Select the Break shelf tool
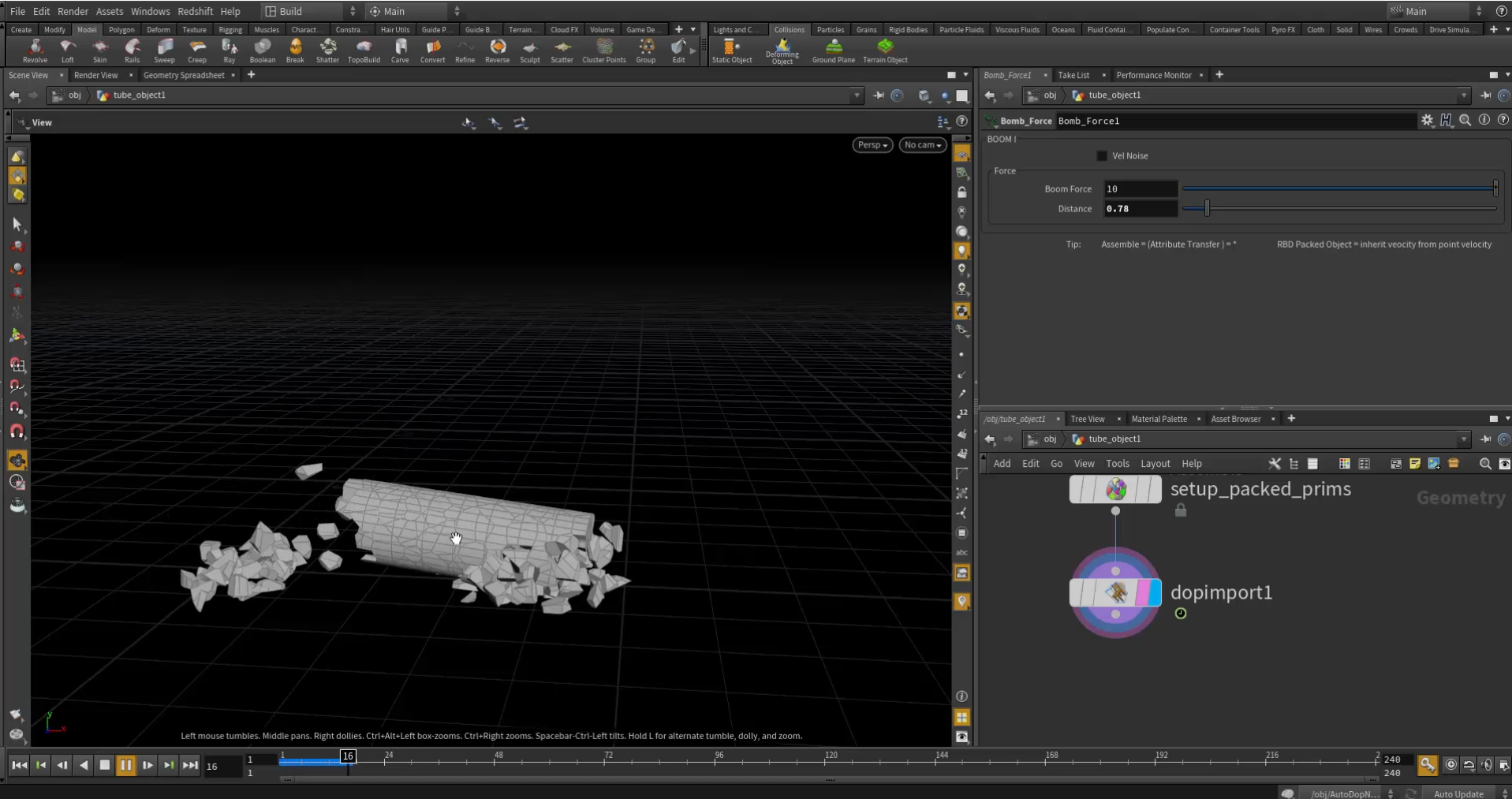Screen dimensions: 1512x799 [295, 51]
